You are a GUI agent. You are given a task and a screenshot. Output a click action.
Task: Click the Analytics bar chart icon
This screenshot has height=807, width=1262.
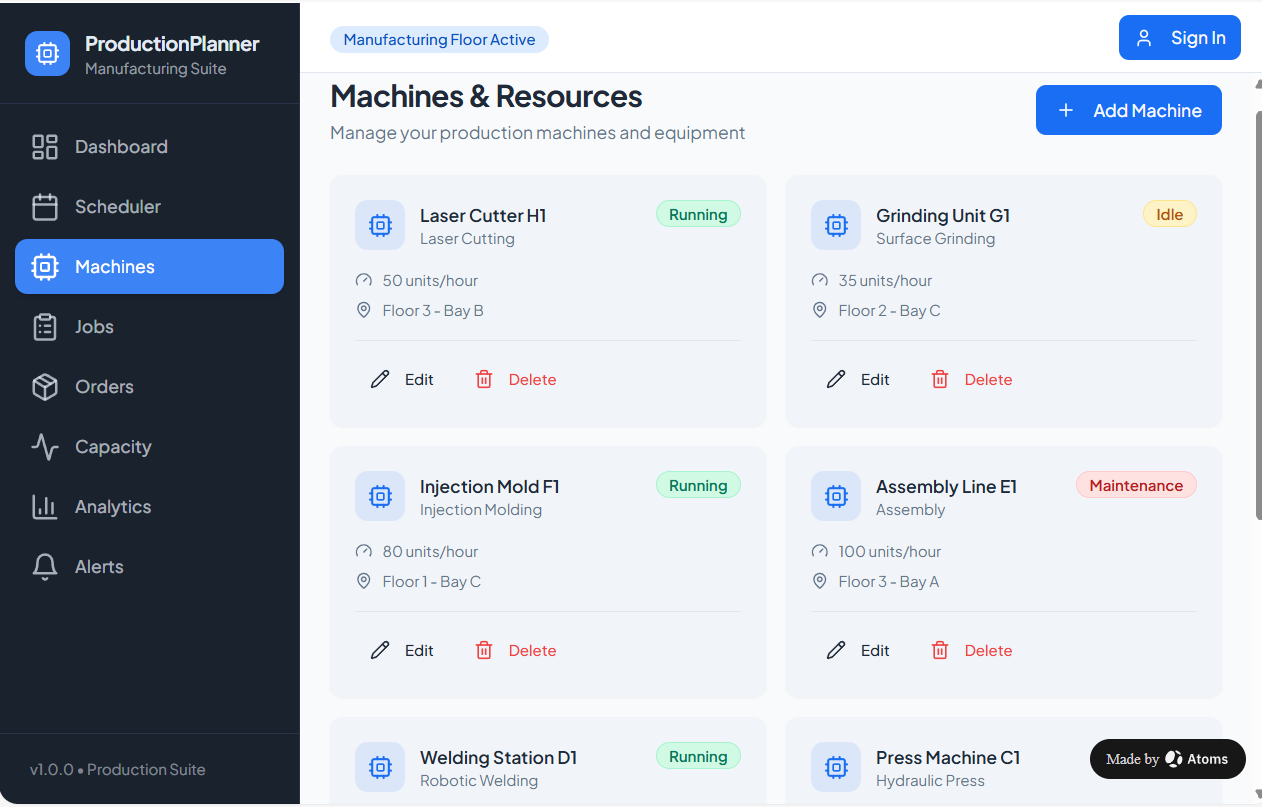click(45, 507)
